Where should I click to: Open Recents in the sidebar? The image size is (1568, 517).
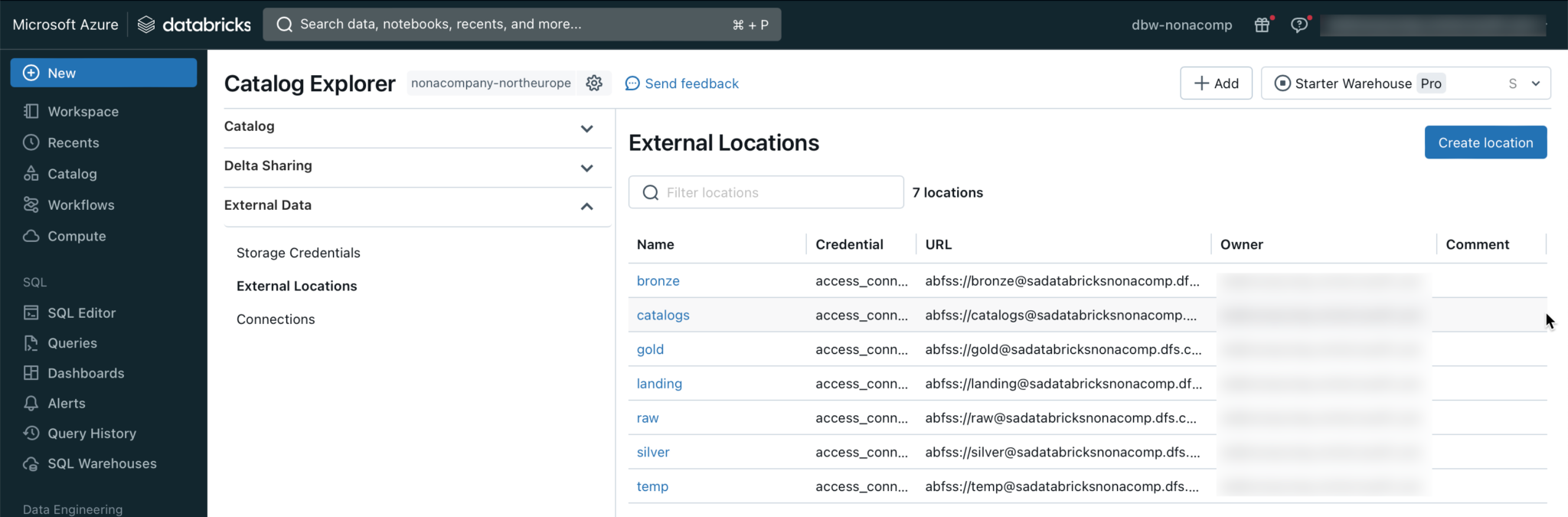[73, 143]
